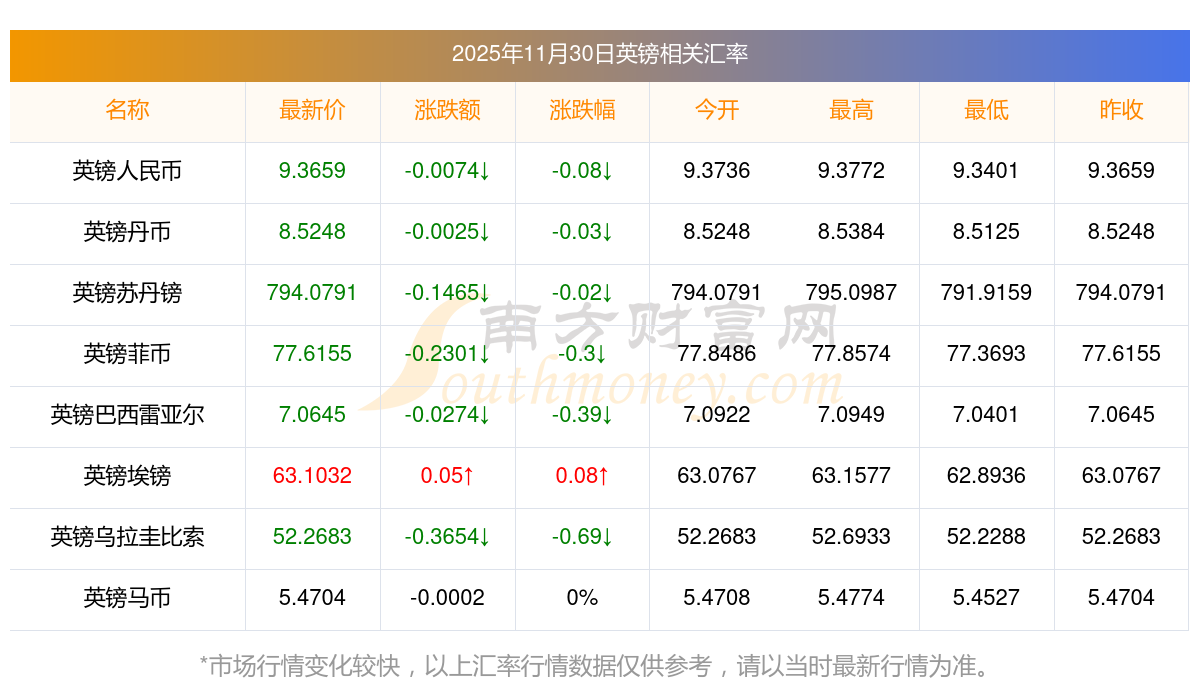
Task: Click change percent 0%
Action: [x=582, y=598]
